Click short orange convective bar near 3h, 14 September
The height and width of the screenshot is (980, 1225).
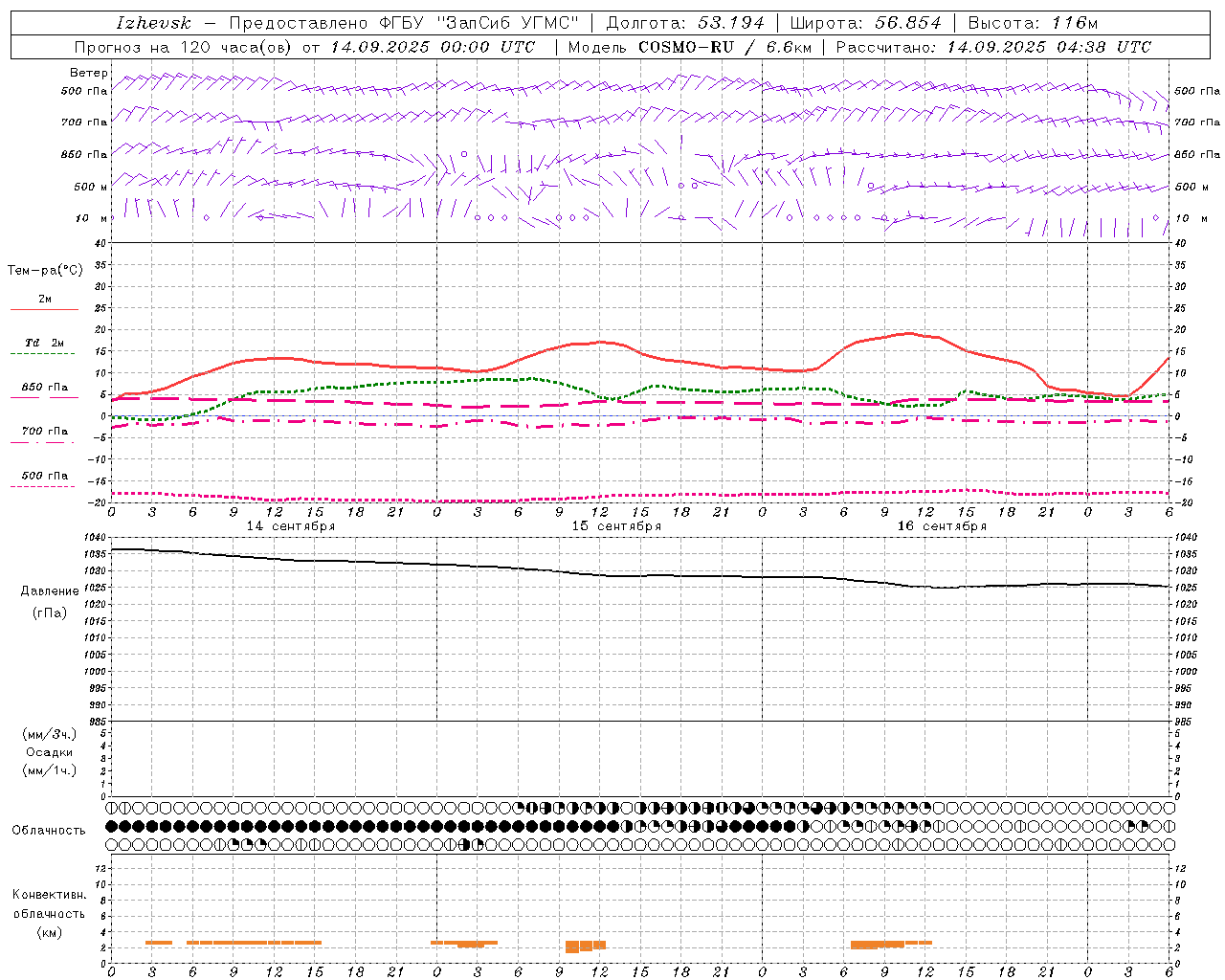(159, 943)
